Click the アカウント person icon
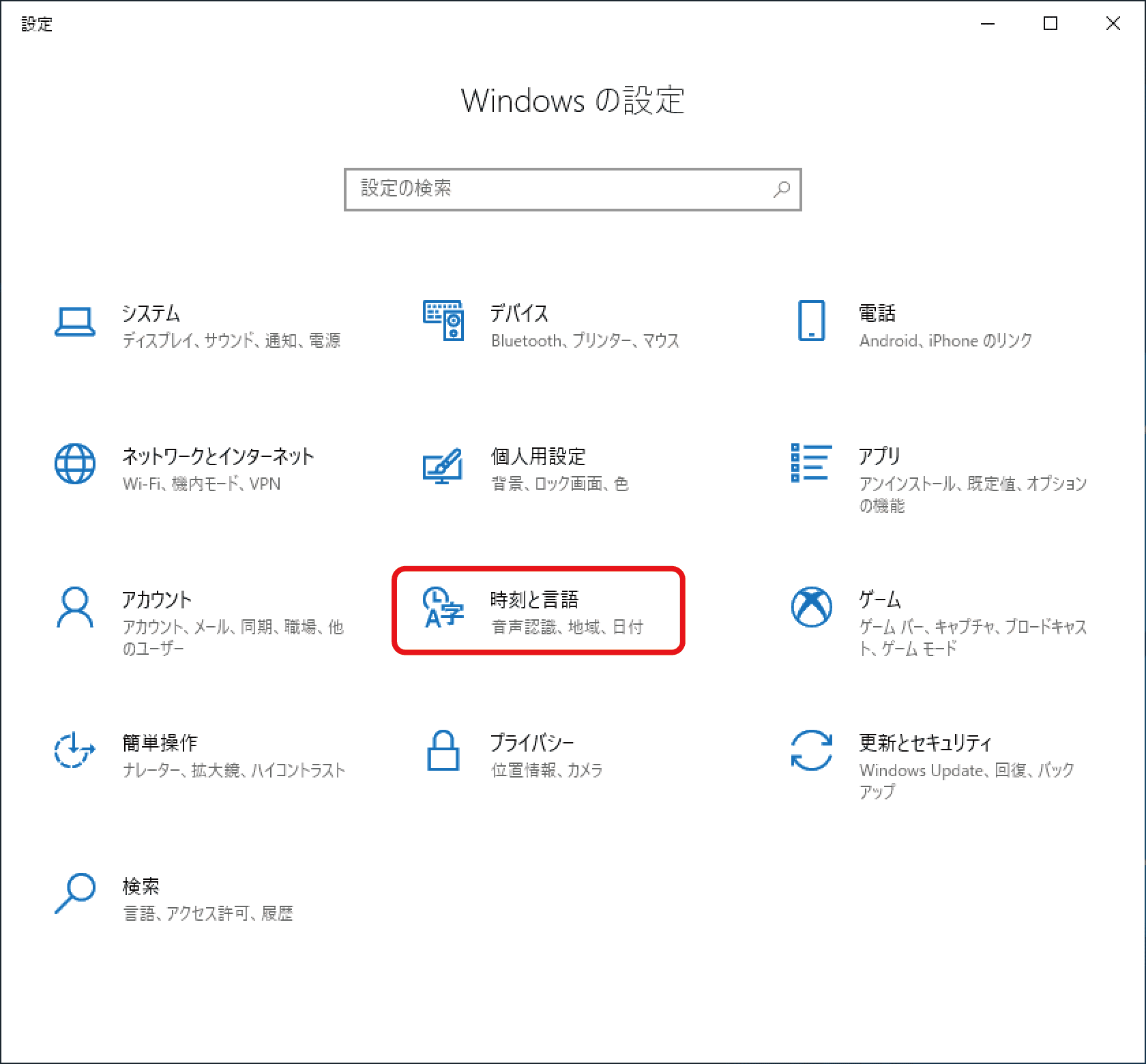Image resolution: width=1146 pixels, height=1064 pixels. [x=75, y=606]
